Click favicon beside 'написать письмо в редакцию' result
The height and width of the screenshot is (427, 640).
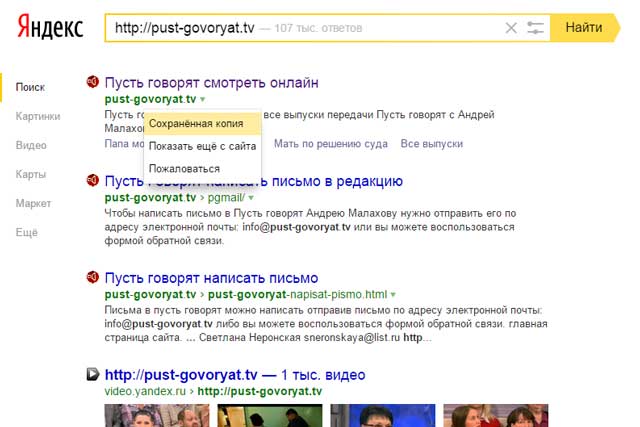tap(92, 181)
